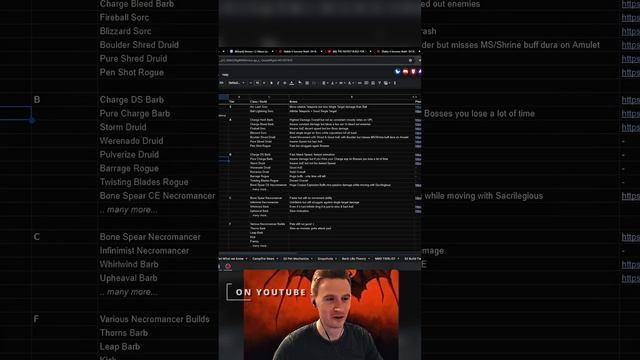Image resolution: width=640 pixels, height=360 pixels.
Task: Click 'Storm Druid' in the enlarged background sheet
Action: (123, 127)
